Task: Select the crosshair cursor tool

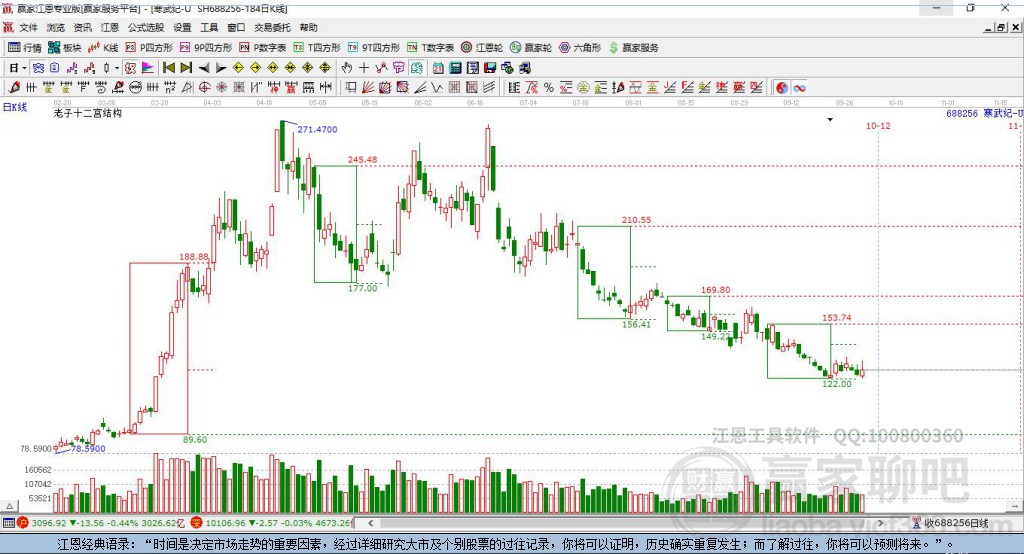Action: (x=364, y=68)
